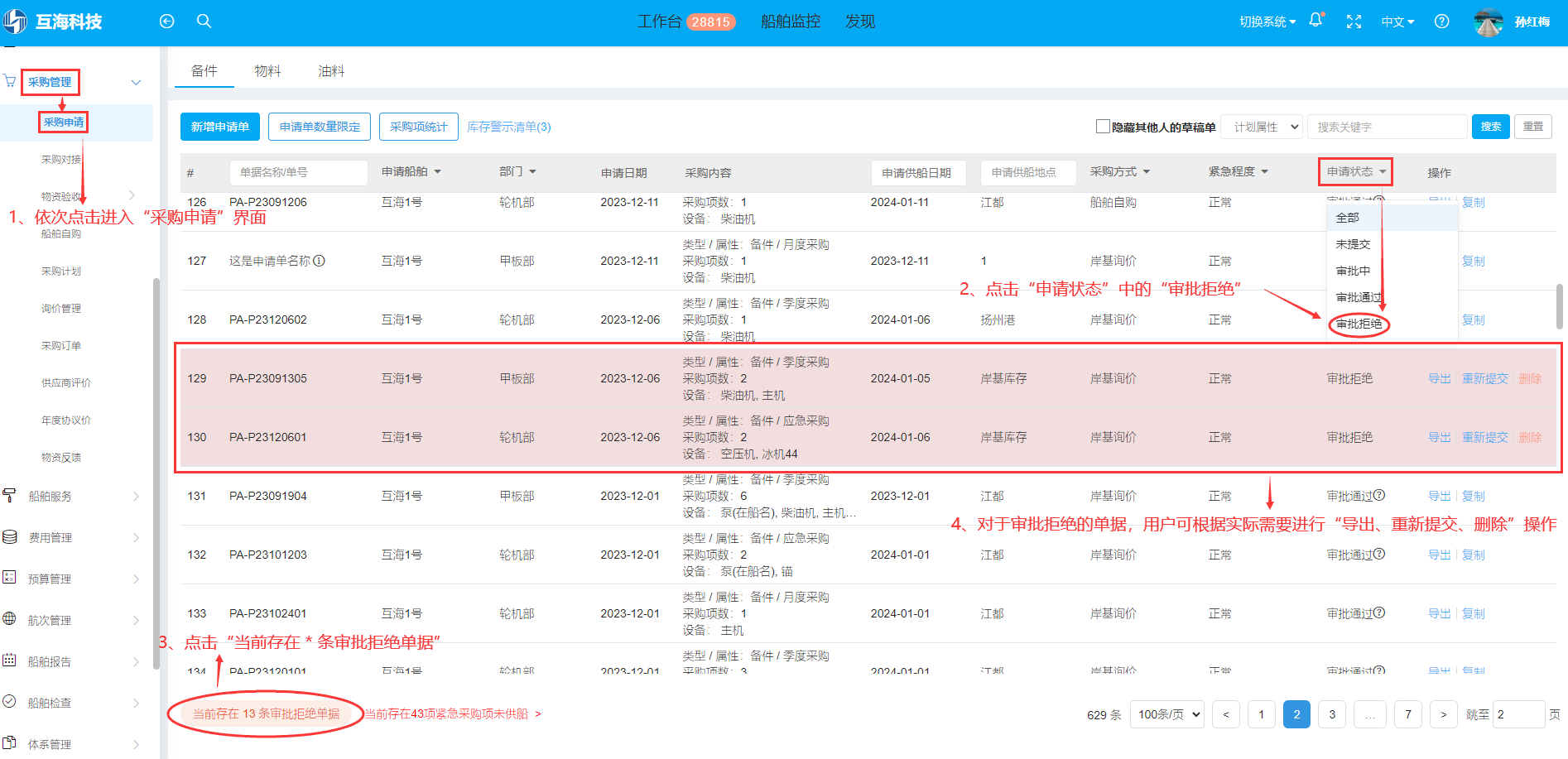This screenshot has width=1568, height=759.
Task: Click the 互海科技 logo icon
Action: click(14, 22)
